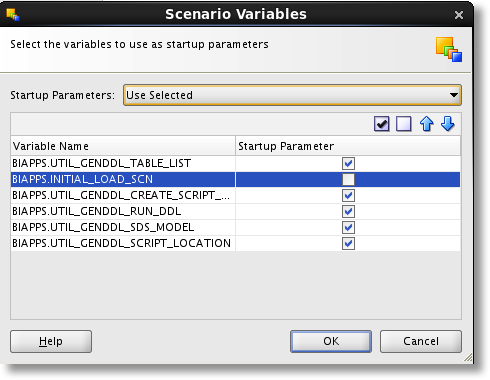Move selected variable down with blue arrow

tap(448, 124)
